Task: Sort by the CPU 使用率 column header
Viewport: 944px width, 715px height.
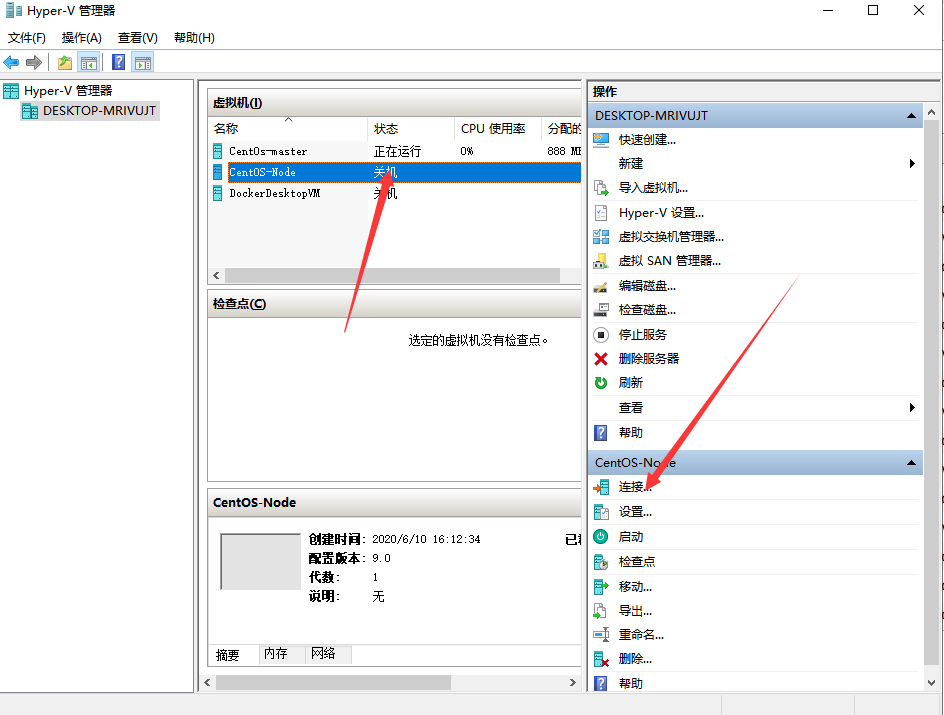Action: point(498,129)
